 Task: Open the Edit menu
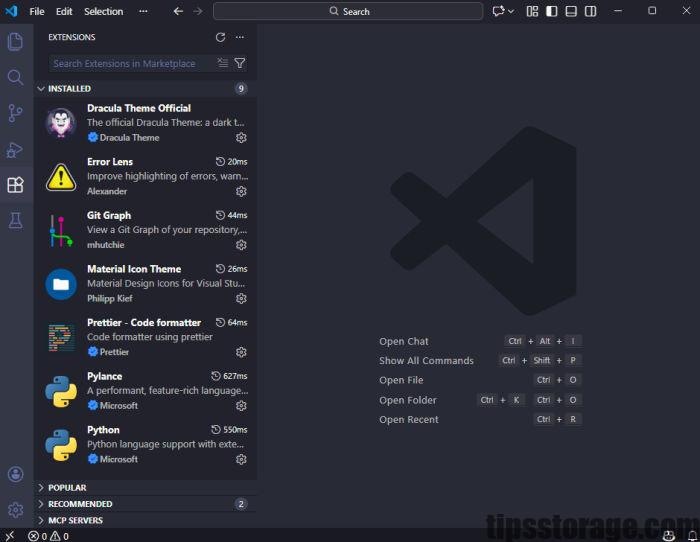[x=64, y=11]
